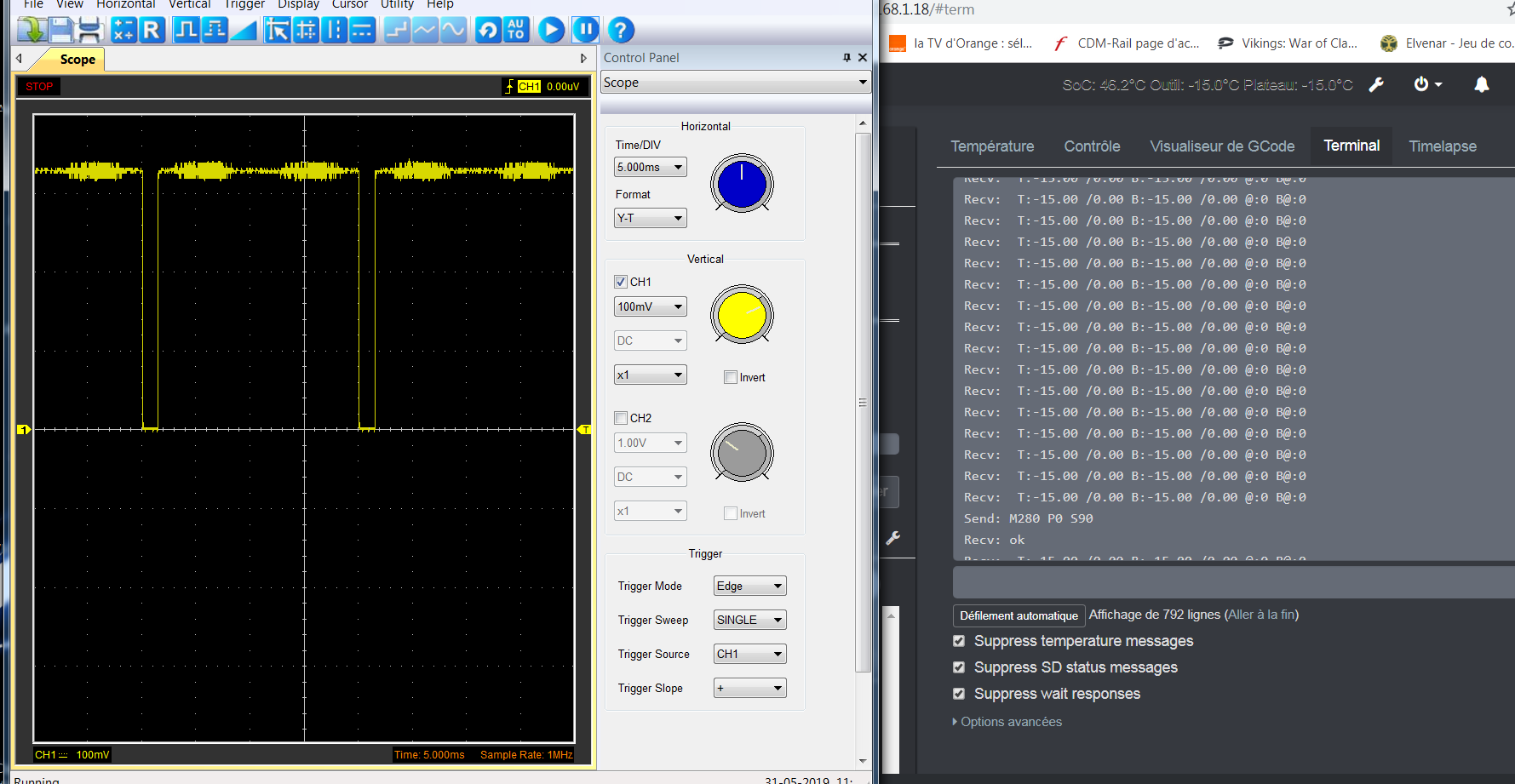Click the Défilement automatique button
This screenshot has width=1515, height=784.
pyautogui.click(x=1019, y=615)
